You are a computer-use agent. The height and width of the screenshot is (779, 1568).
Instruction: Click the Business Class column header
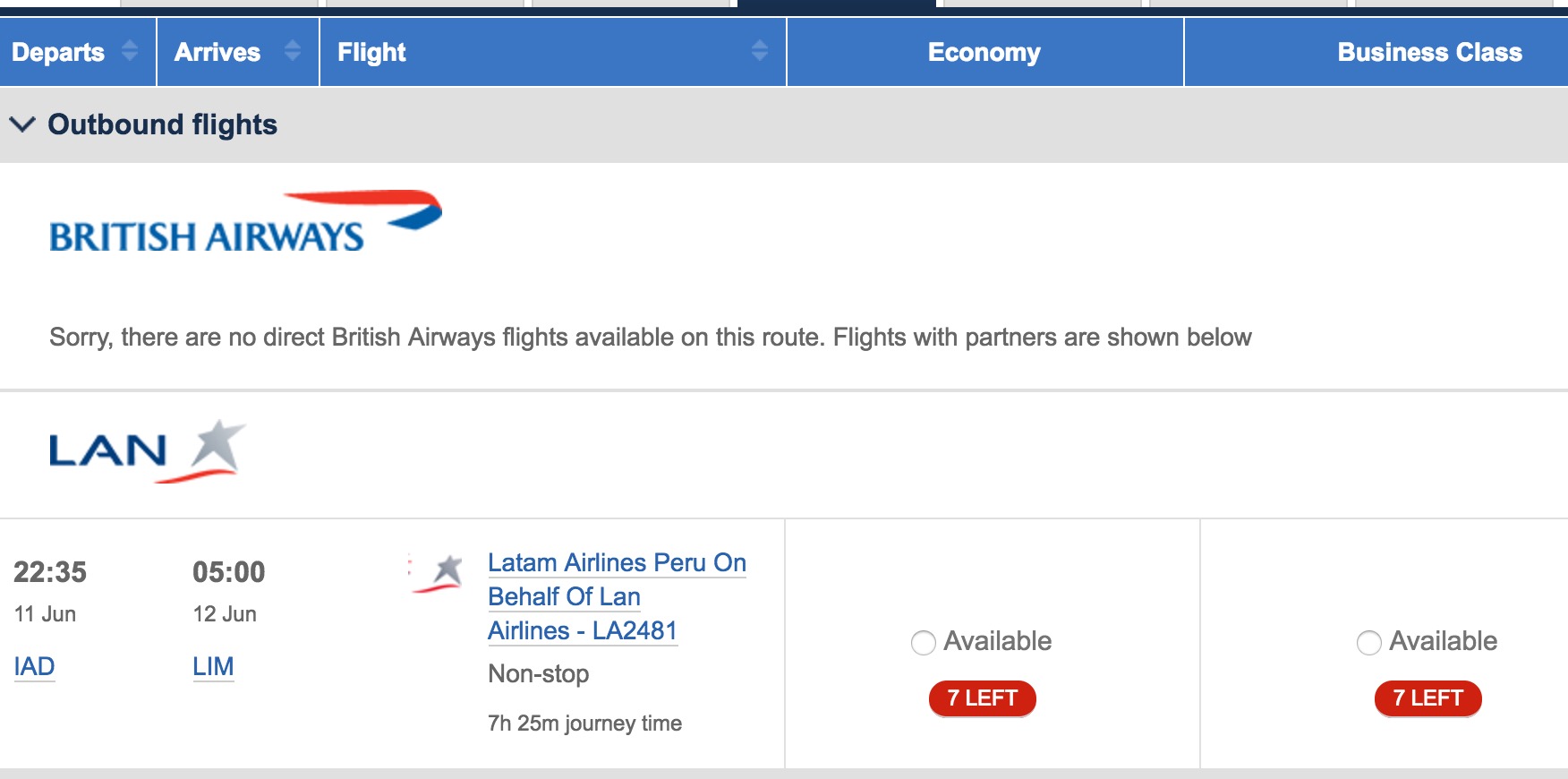click(x=1429, y=52)
